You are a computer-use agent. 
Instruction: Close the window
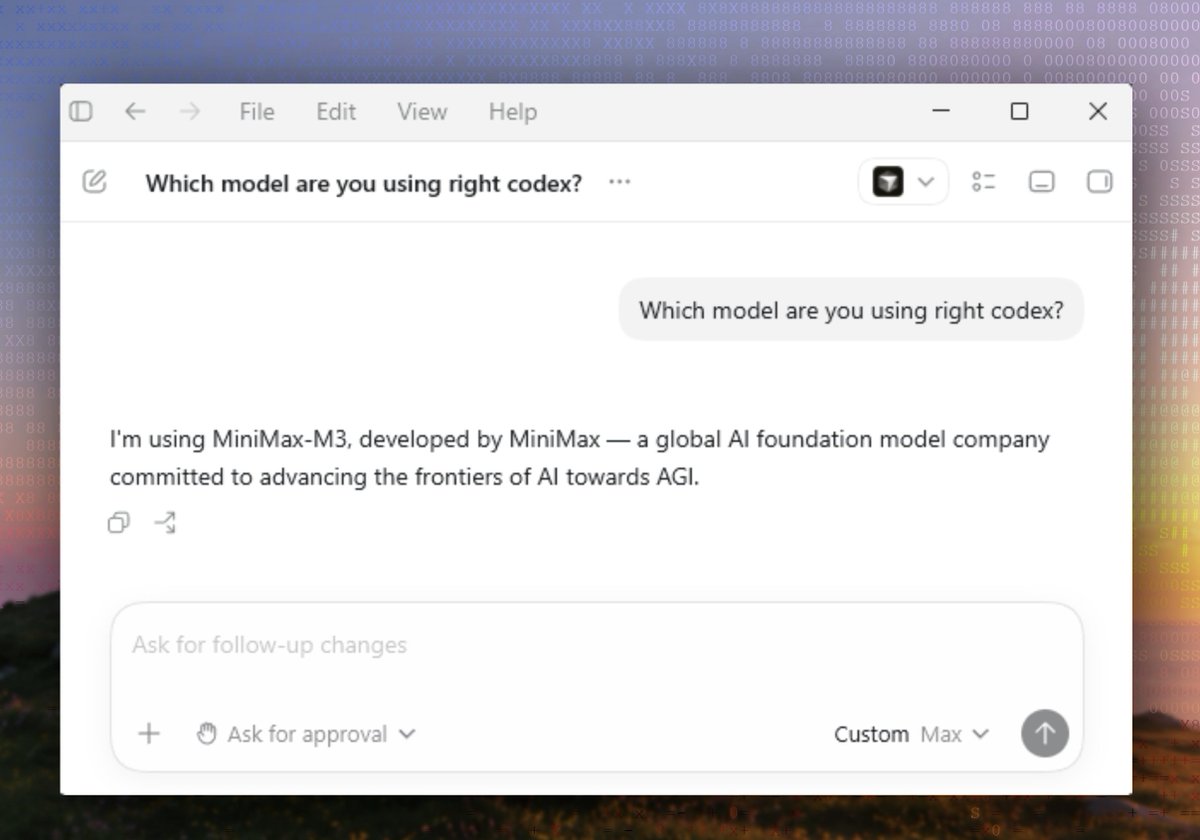[x=1098, y=112]
